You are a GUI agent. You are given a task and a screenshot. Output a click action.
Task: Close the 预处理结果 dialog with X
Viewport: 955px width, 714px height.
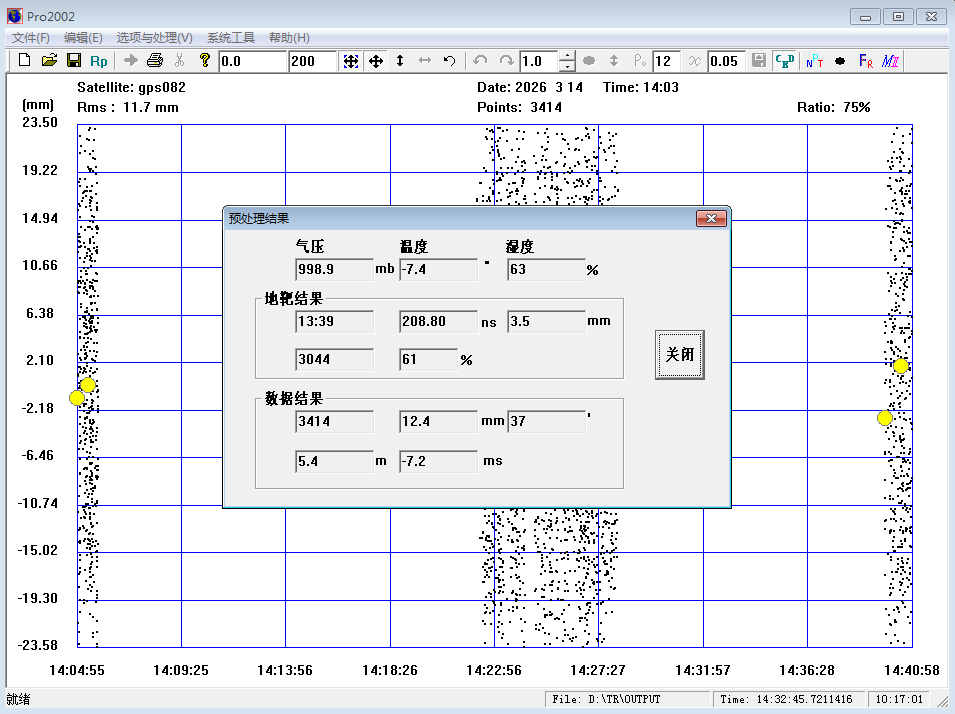pyautogui.click(x=710, y=218)
